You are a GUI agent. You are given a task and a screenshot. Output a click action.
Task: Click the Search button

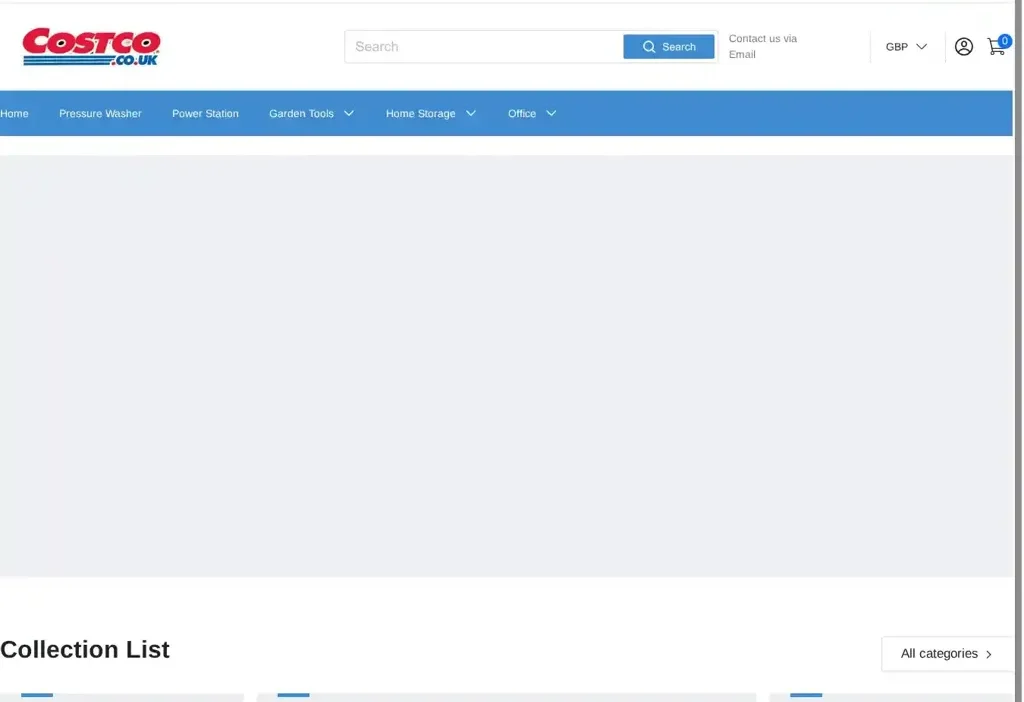[x=668, y=46]
